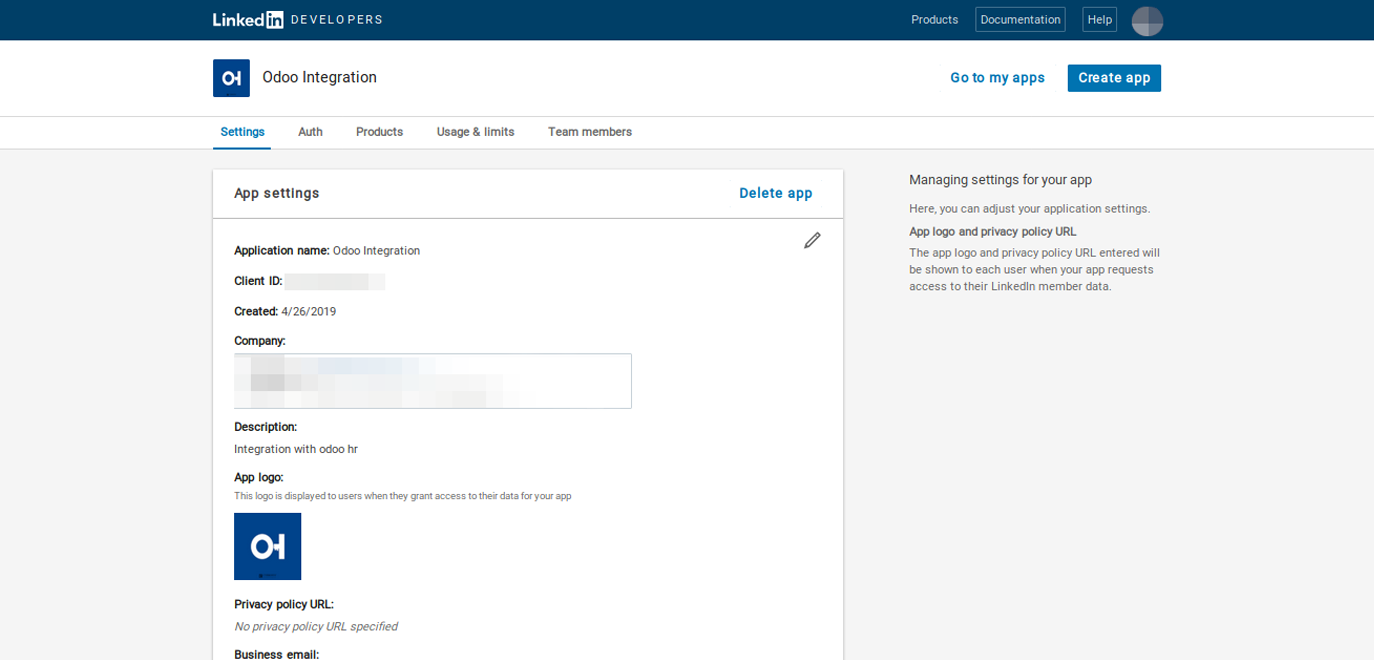Click 'Here, you can adjust your application settings.' text
Screen dimensions: 1374x660
pyautogui.click(x=1030, y=209)
